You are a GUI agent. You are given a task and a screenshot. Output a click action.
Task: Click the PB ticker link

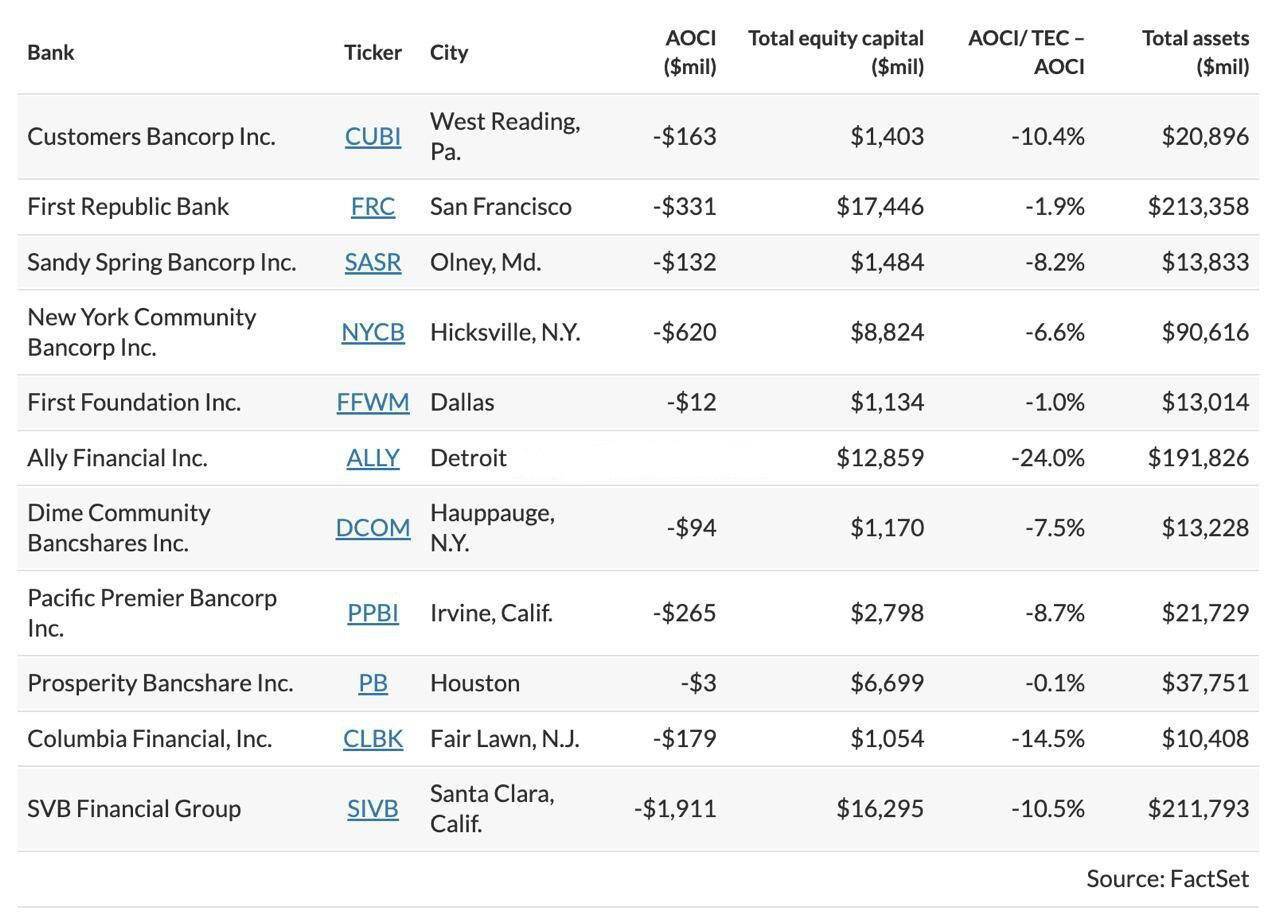(373, 683)
